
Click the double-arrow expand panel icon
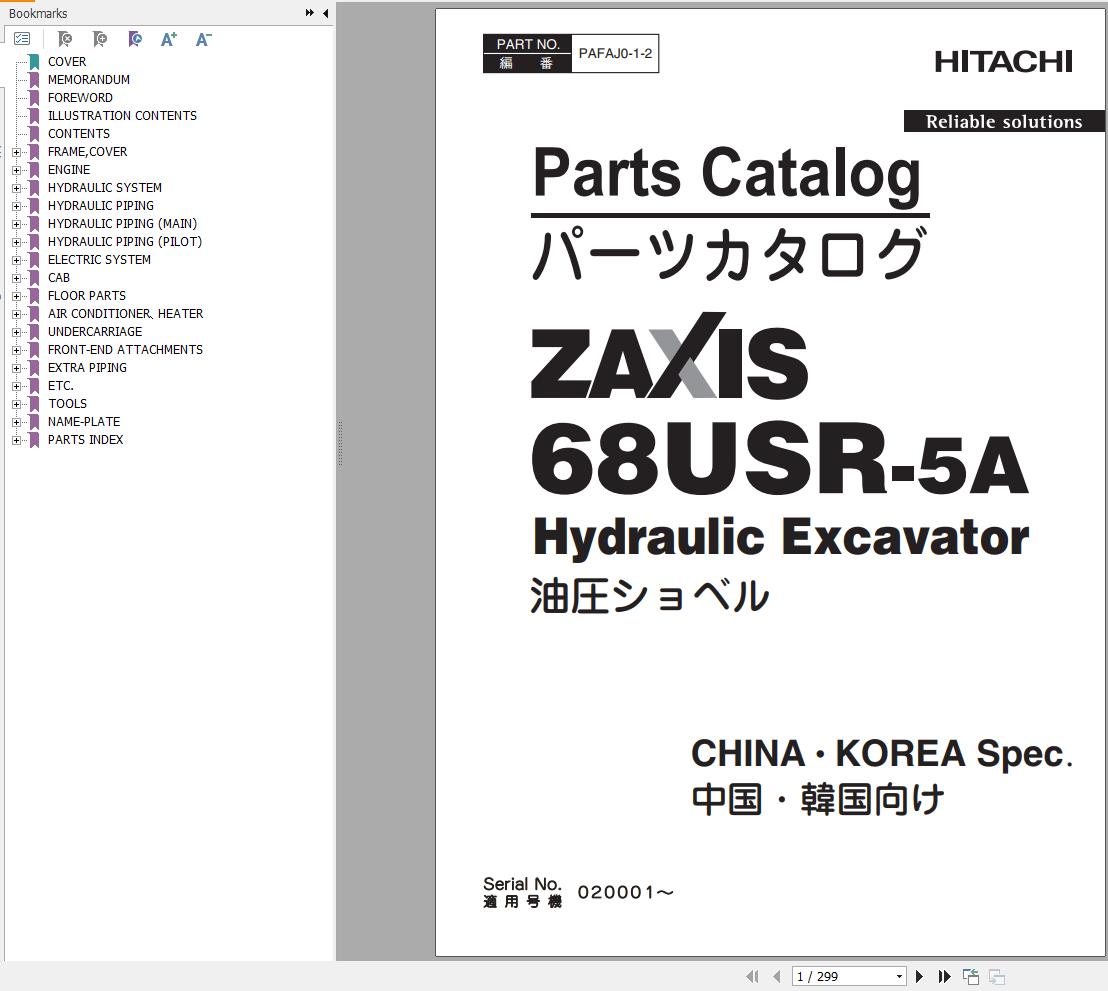coord(310,13)
